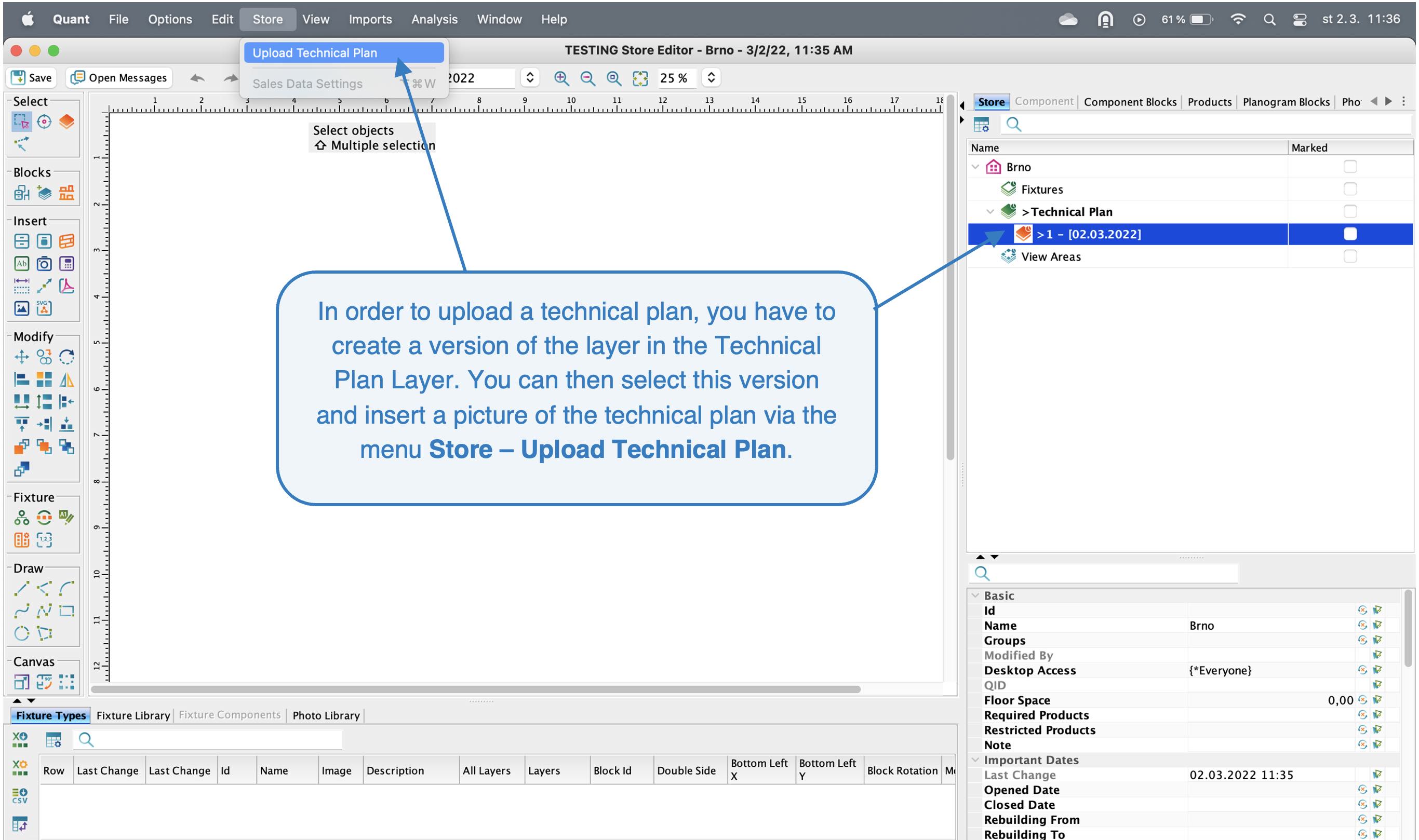Open macOS Spotlight search icon
The image size is (1419, 840).
[x=1269, y=19]
